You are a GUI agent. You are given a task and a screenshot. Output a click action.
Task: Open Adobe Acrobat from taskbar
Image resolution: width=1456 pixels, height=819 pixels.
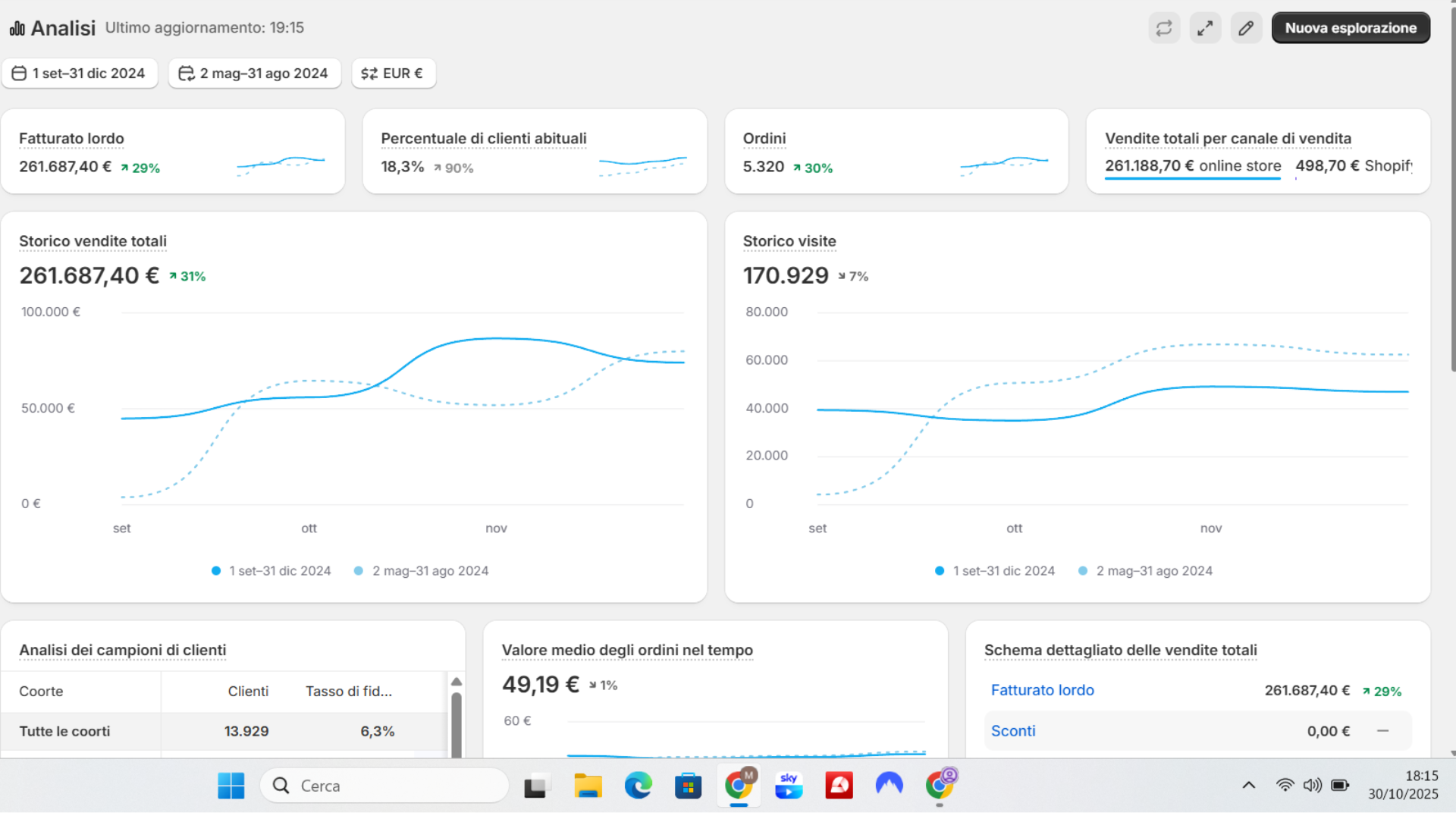[x=839, y=786]
